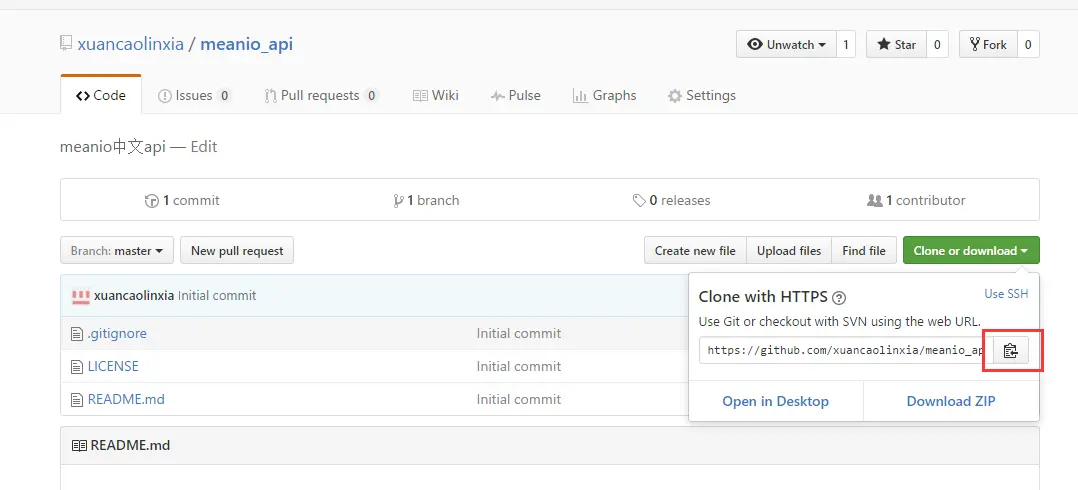Screen dimensions: 1078x490
Task: Expand the Clone or download menu
Action: click(971, 251)
